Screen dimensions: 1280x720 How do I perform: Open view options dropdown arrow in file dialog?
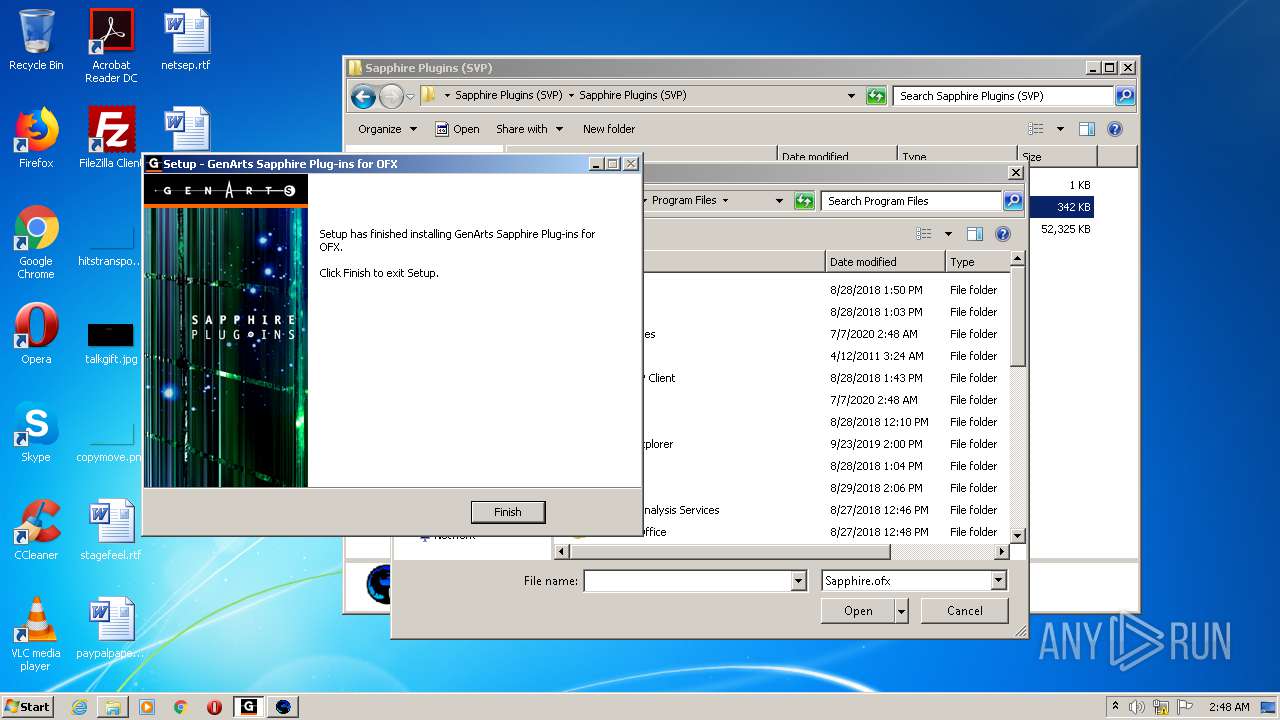click(948, 234)
